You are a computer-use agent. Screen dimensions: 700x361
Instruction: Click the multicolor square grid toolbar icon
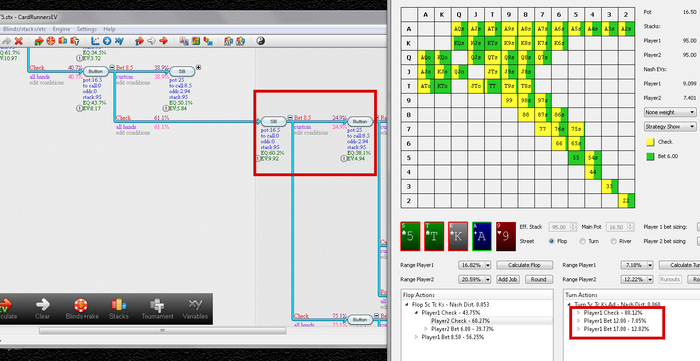[196, 41]
